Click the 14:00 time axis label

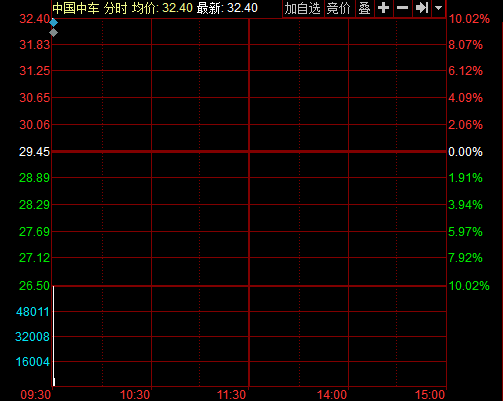click(332, 395)
